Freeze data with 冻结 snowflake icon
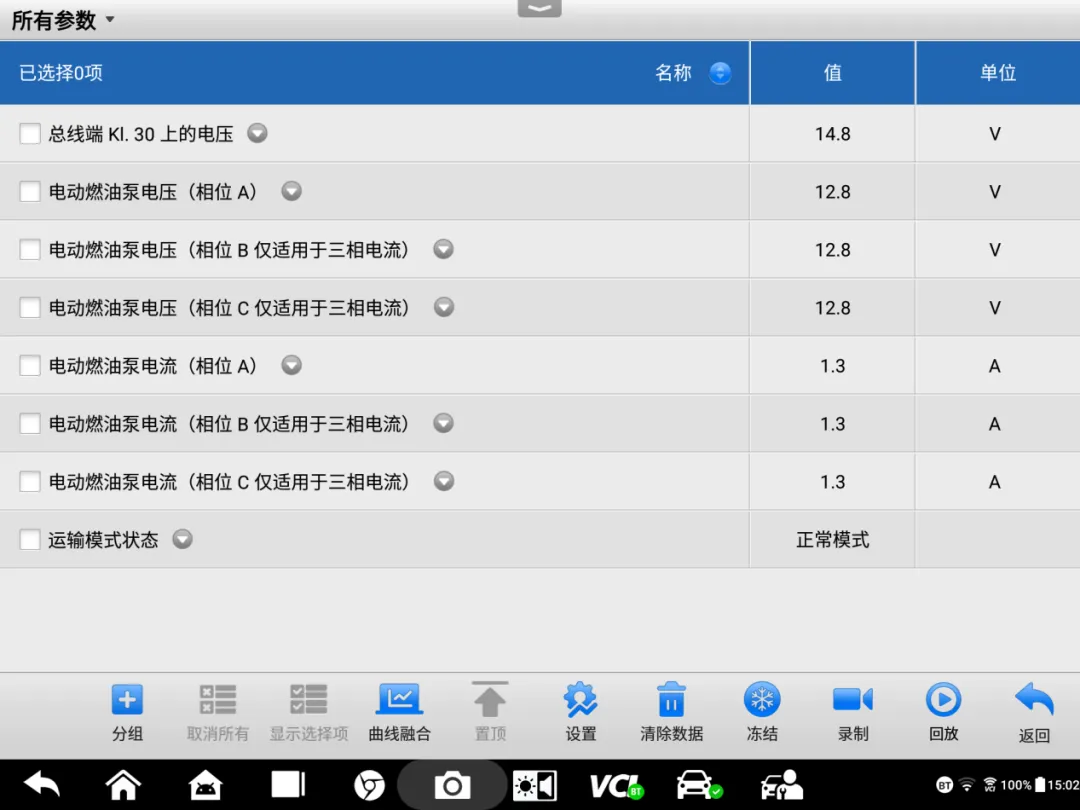 pyautogui.click(x=762, y=701)
